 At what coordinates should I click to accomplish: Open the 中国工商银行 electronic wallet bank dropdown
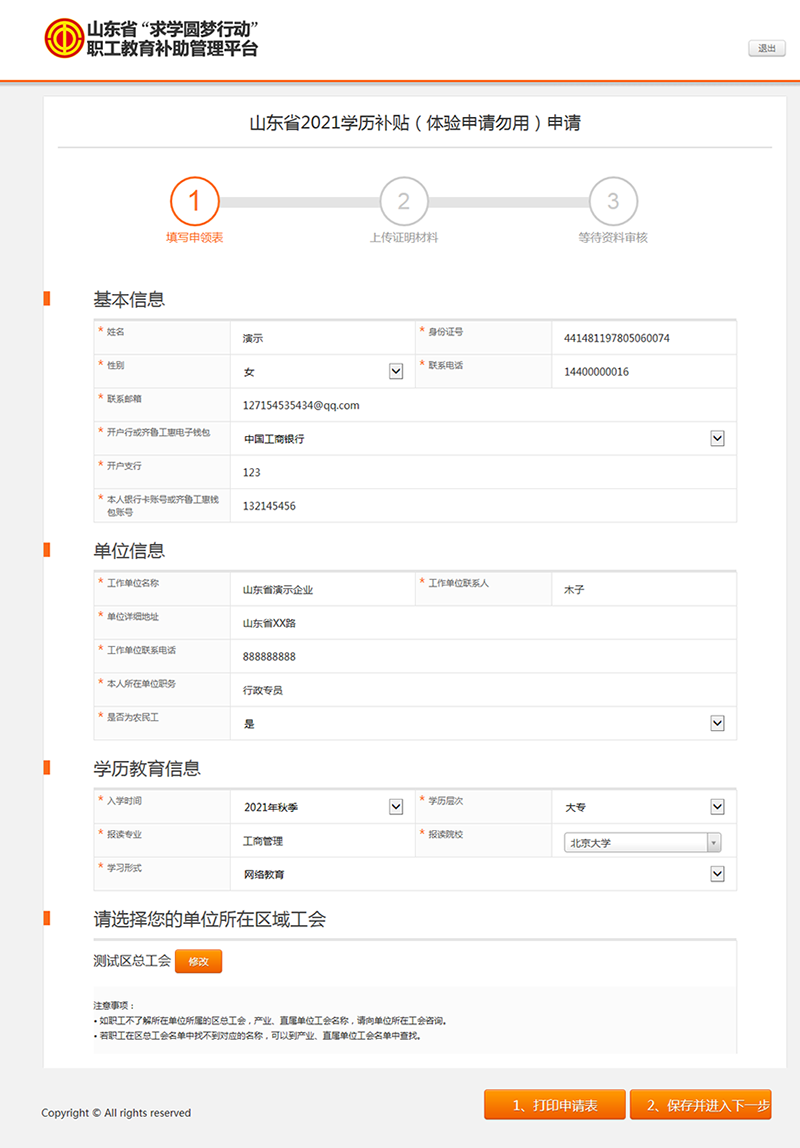(x=716, y=438)
